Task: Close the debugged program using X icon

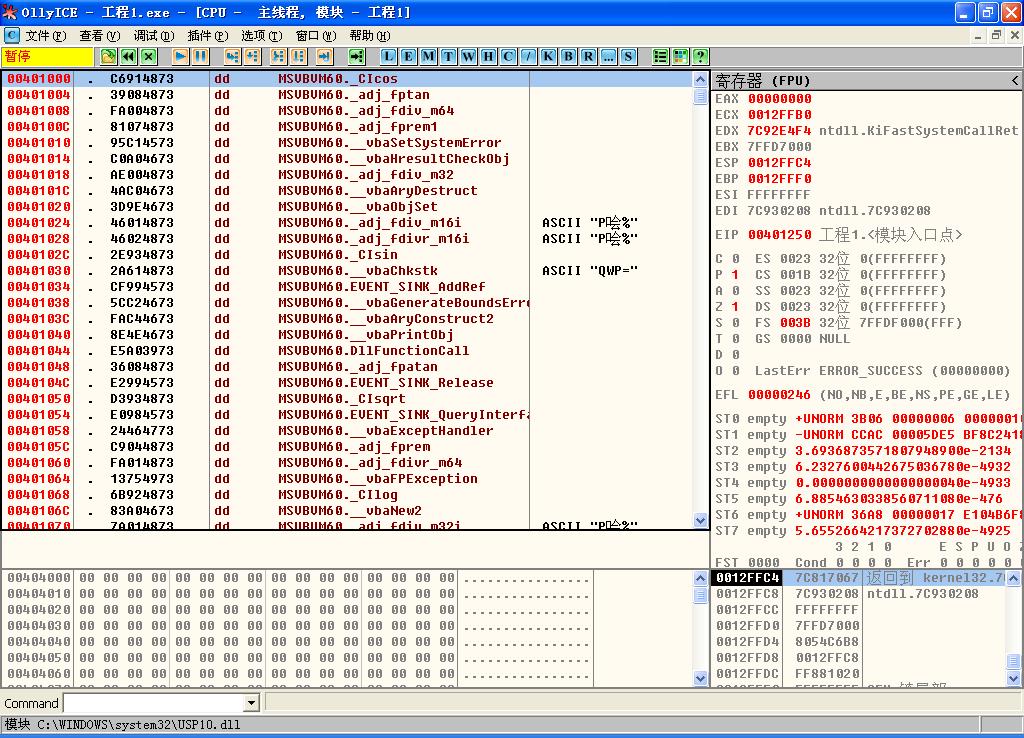Action: tap(148, 57)
